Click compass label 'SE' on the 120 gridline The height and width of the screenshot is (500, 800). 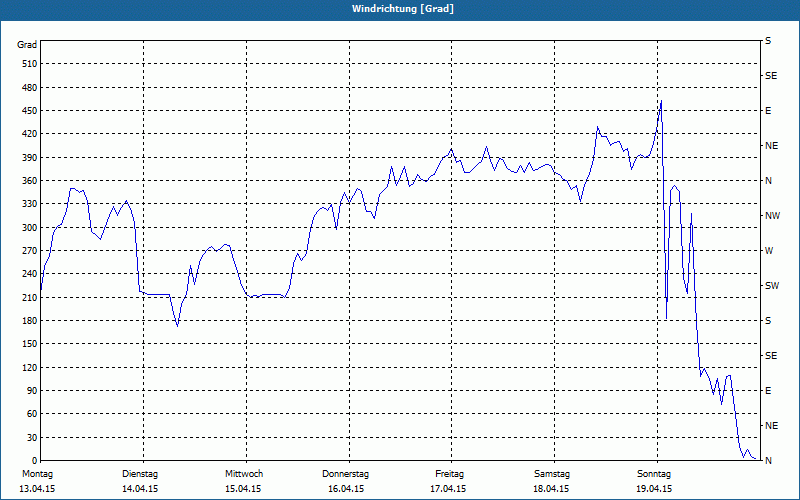771,356
